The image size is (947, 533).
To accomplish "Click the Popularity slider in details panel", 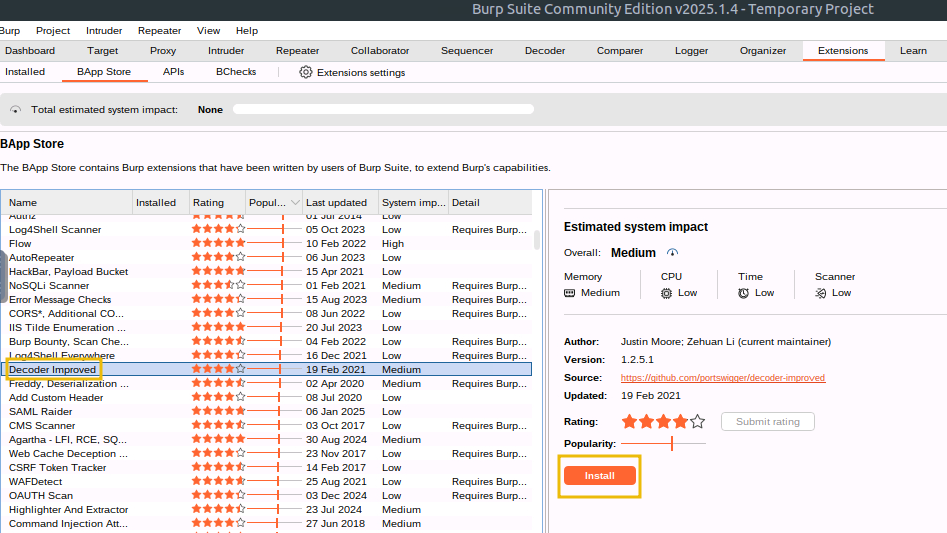I will (x=663, y=443).
